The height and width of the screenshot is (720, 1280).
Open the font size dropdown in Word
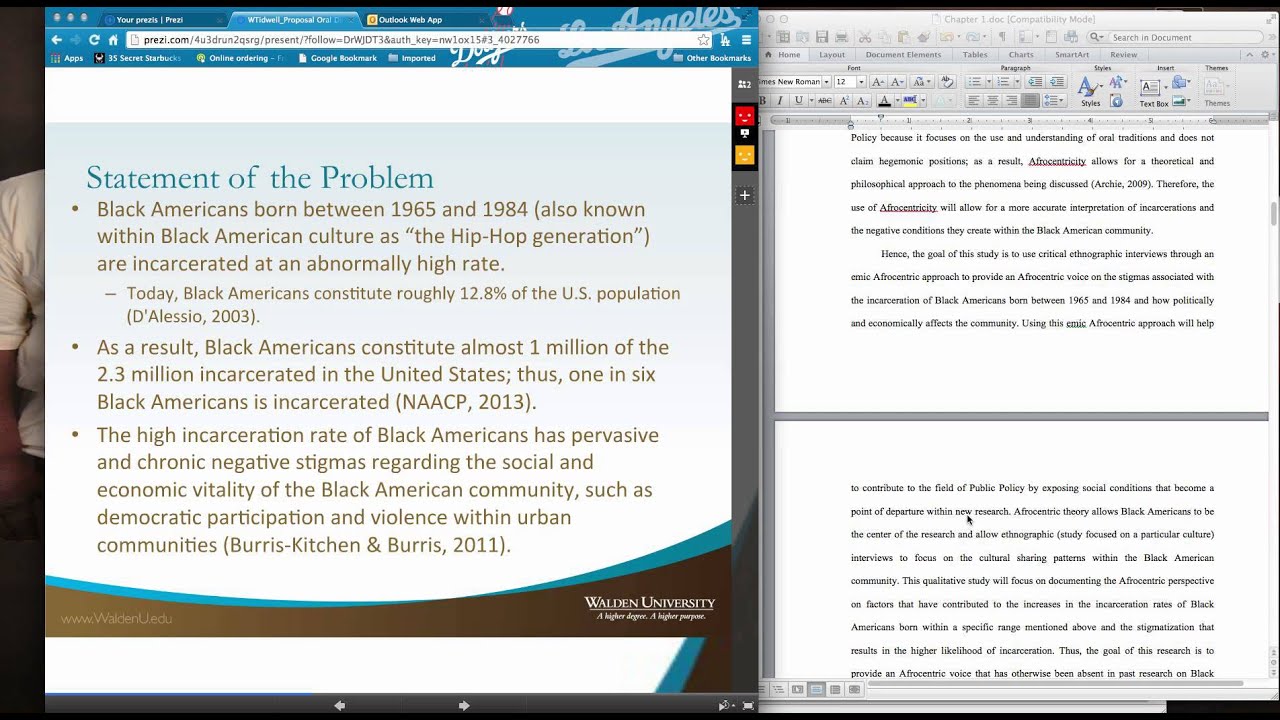pos(861,82)
